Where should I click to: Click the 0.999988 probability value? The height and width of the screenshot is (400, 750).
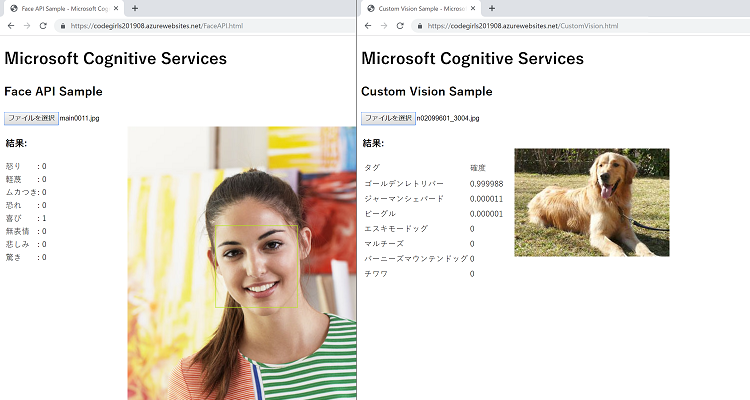point(486,184)
